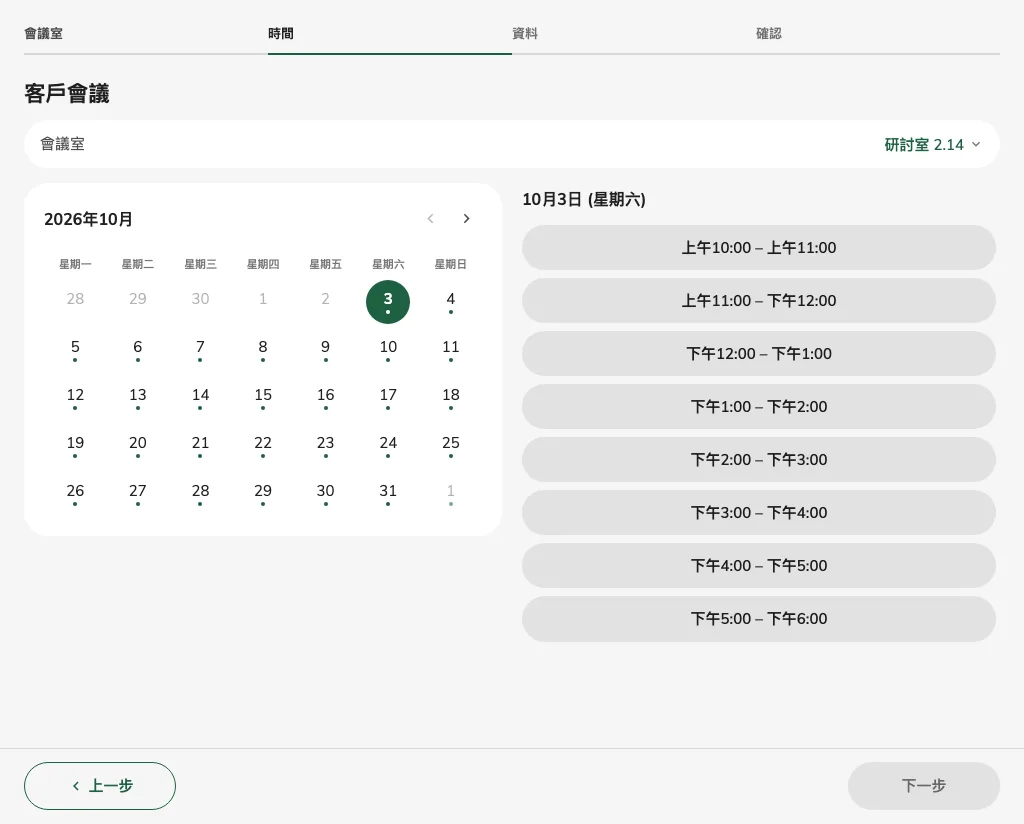This screenshot has height=824, width=1024.
Task: Choose October 25 on the calendar
Action: coord(451,446)
